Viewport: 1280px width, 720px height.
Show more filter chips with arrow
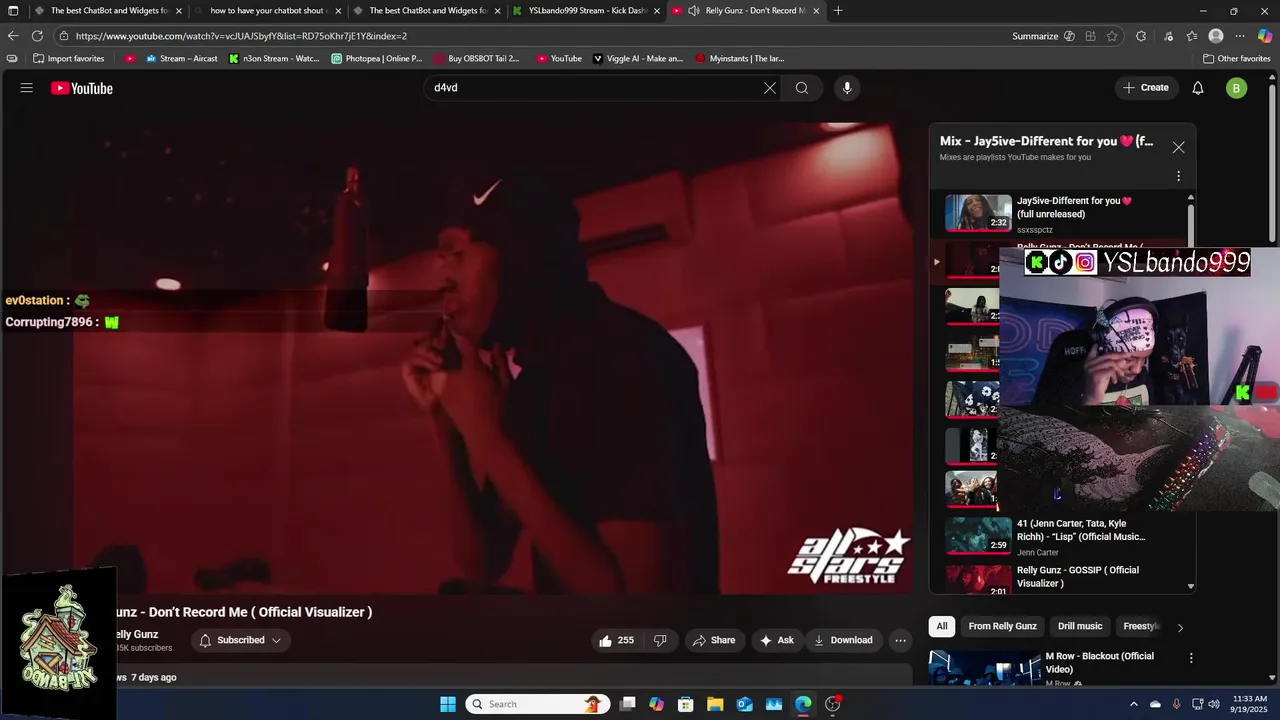tap(1180, 627)
